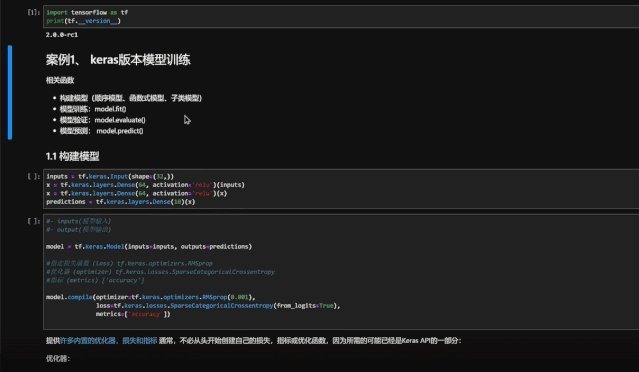Click the line 'model = tf.keras.Model(inputs=inputs, outputs=predictions)'
The height and width of the screenshot is (372, 639).
(149, 247)
